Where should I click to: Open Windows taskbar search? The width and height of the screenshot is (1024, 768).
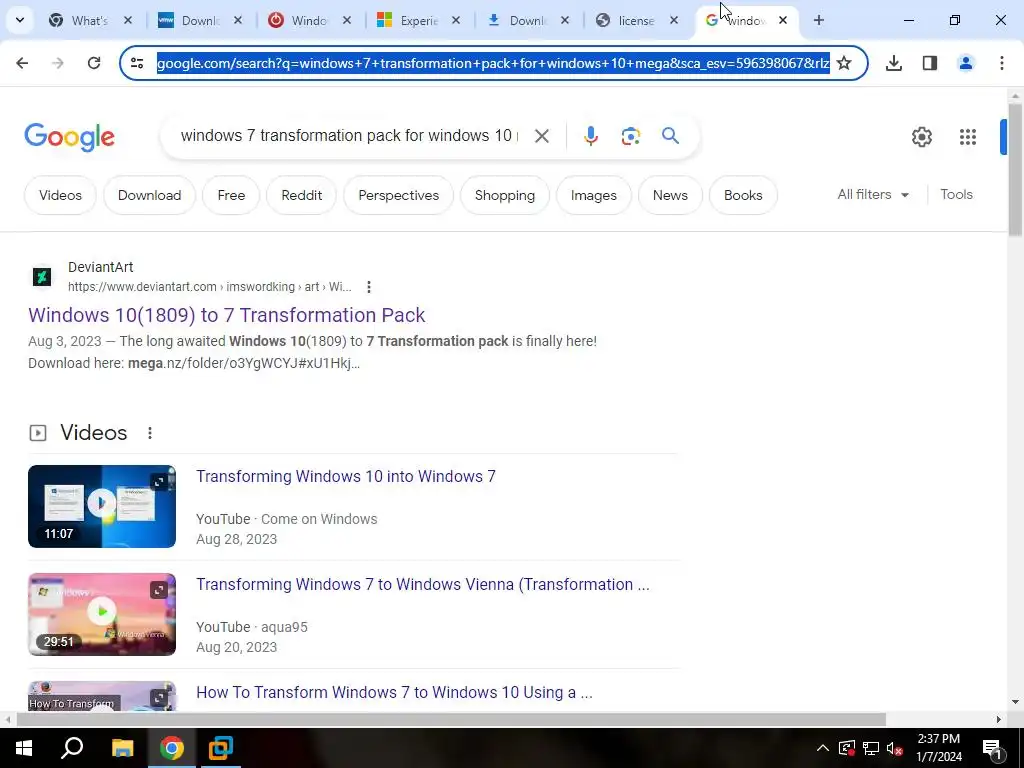[x=72, y=748]
